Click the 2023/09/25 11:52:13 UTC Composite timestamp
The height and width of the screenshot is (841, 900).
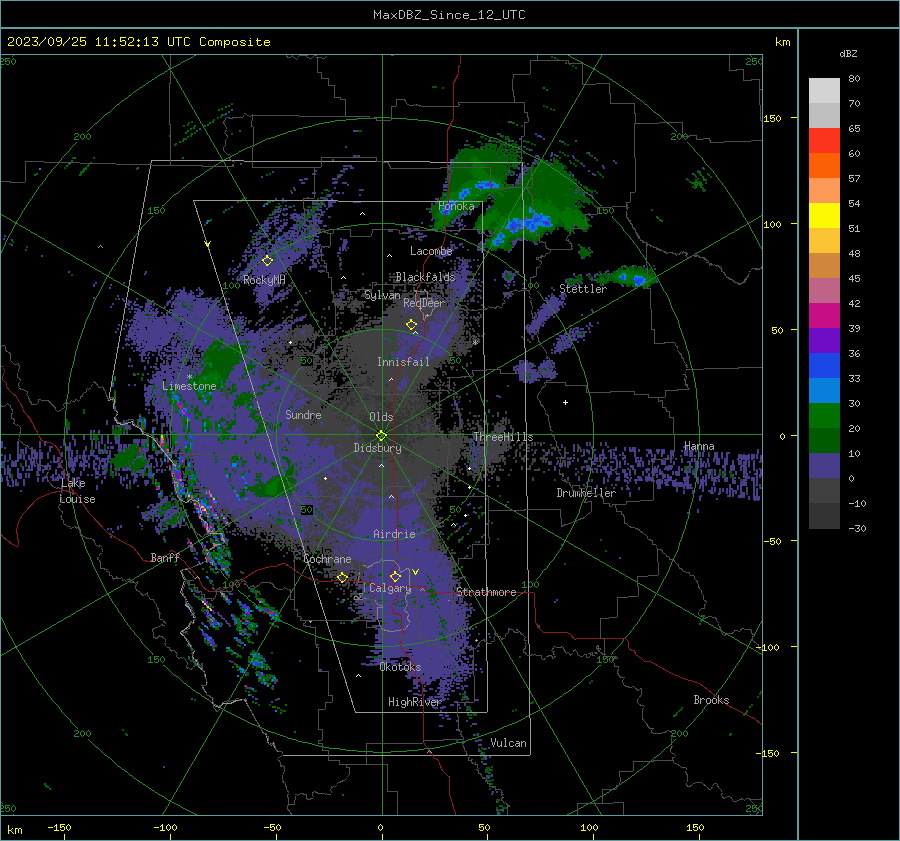coord(138,42)
